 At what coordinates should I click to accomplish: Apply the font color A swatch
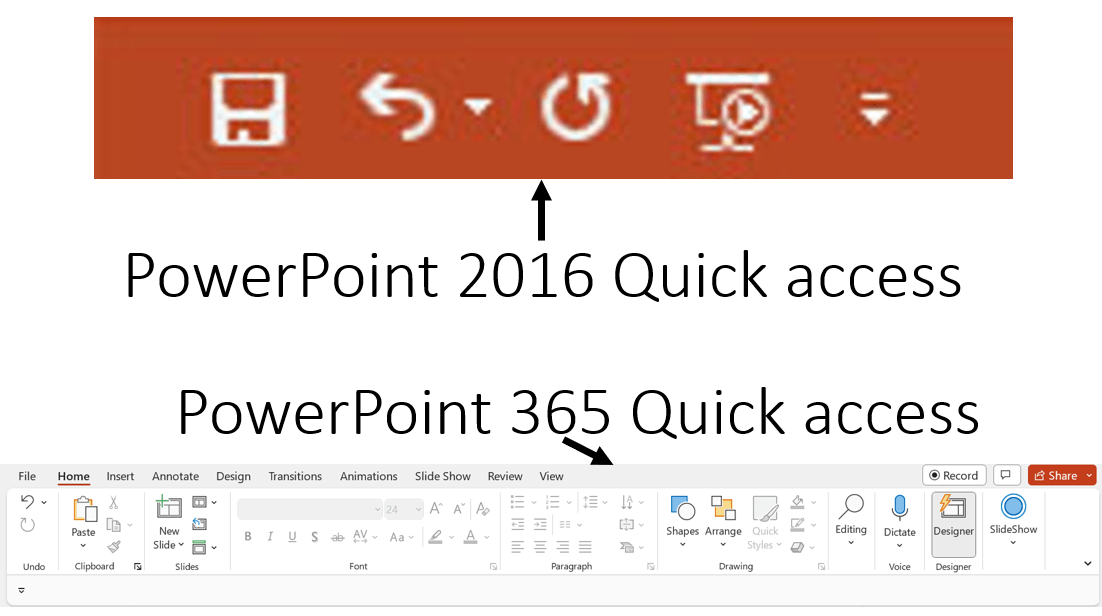point(471,537)
